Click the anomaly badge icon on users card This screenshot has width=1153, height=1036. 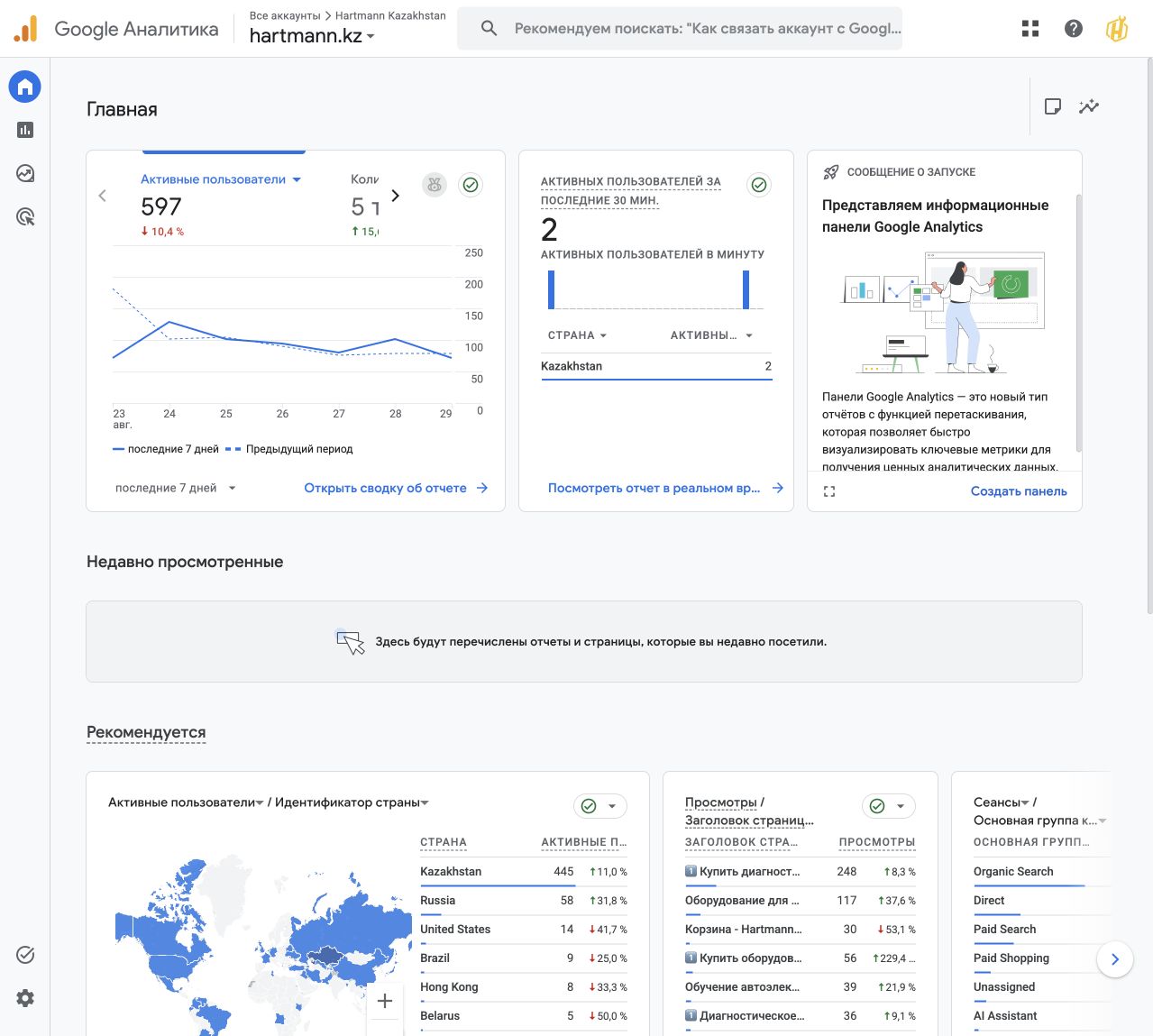tap(435, 185)
